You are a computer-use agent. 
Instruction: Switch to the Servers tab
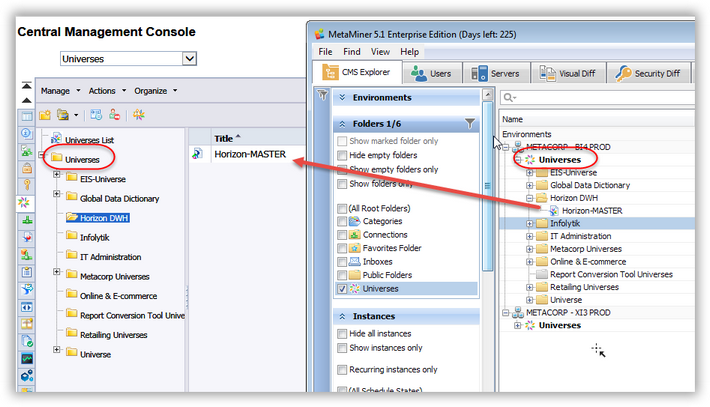click(x=496, y=73)
